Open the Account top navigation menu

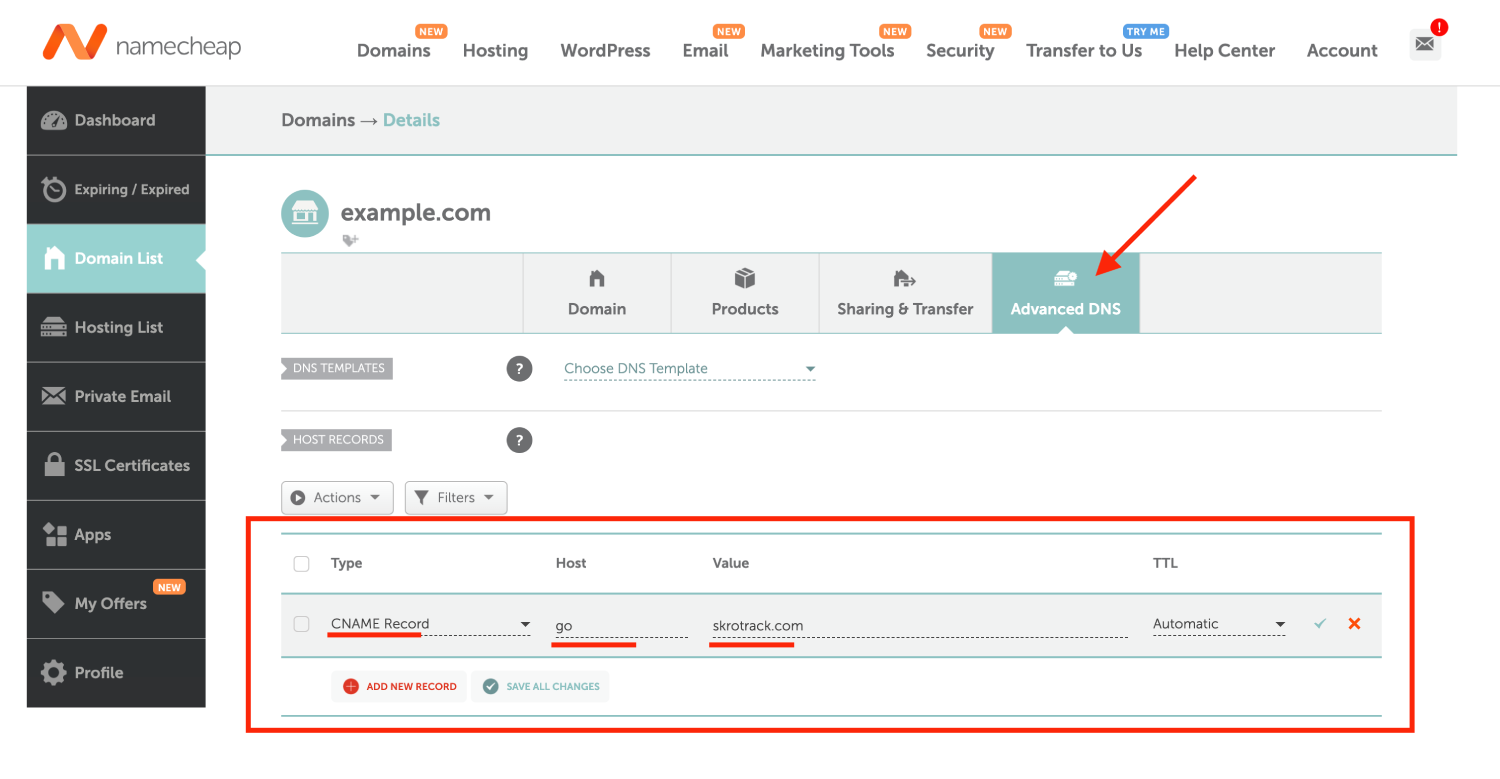click(x=1342, y=50)
